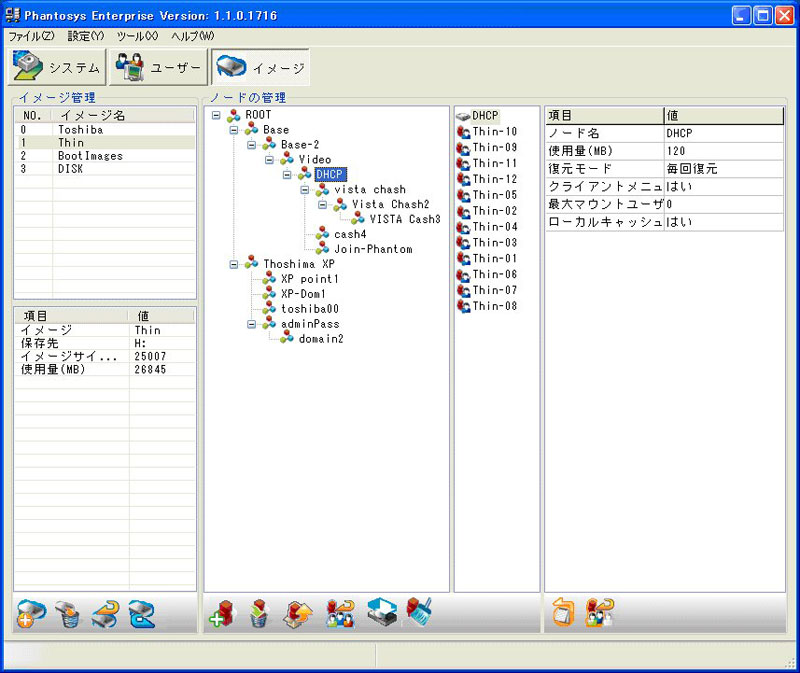Image resolution: width=800 pixels, height=673 pixels.
Task: Collapse the Base-2 tree node
Action: 252,145
